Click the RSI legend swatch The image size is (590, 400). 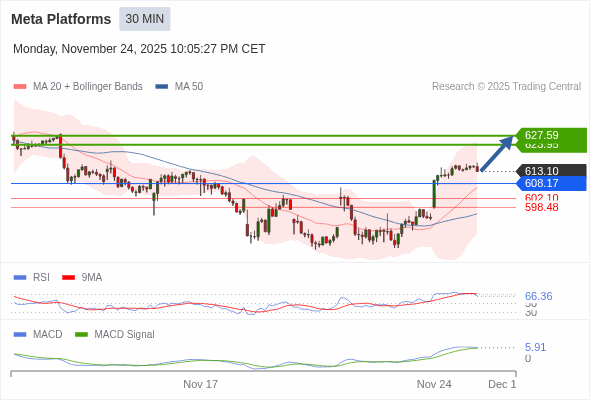tap(20, 278)
